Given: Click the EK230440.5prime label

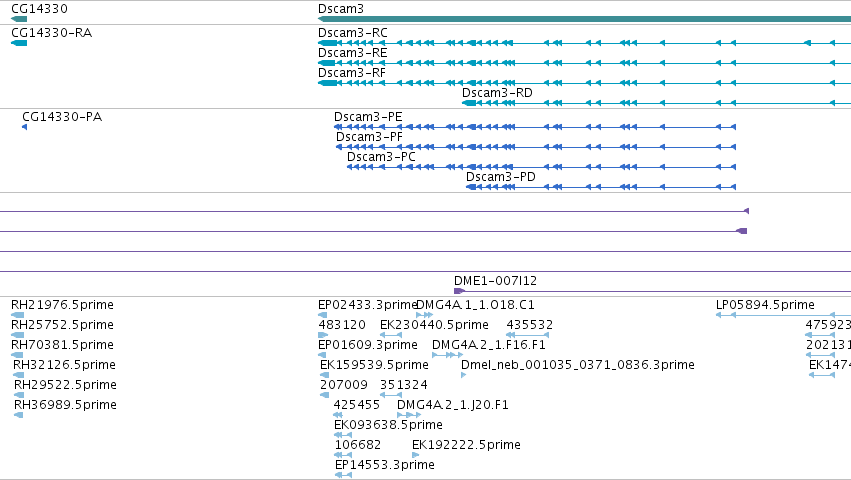Looking at the screenshot, I should (434, 325).
